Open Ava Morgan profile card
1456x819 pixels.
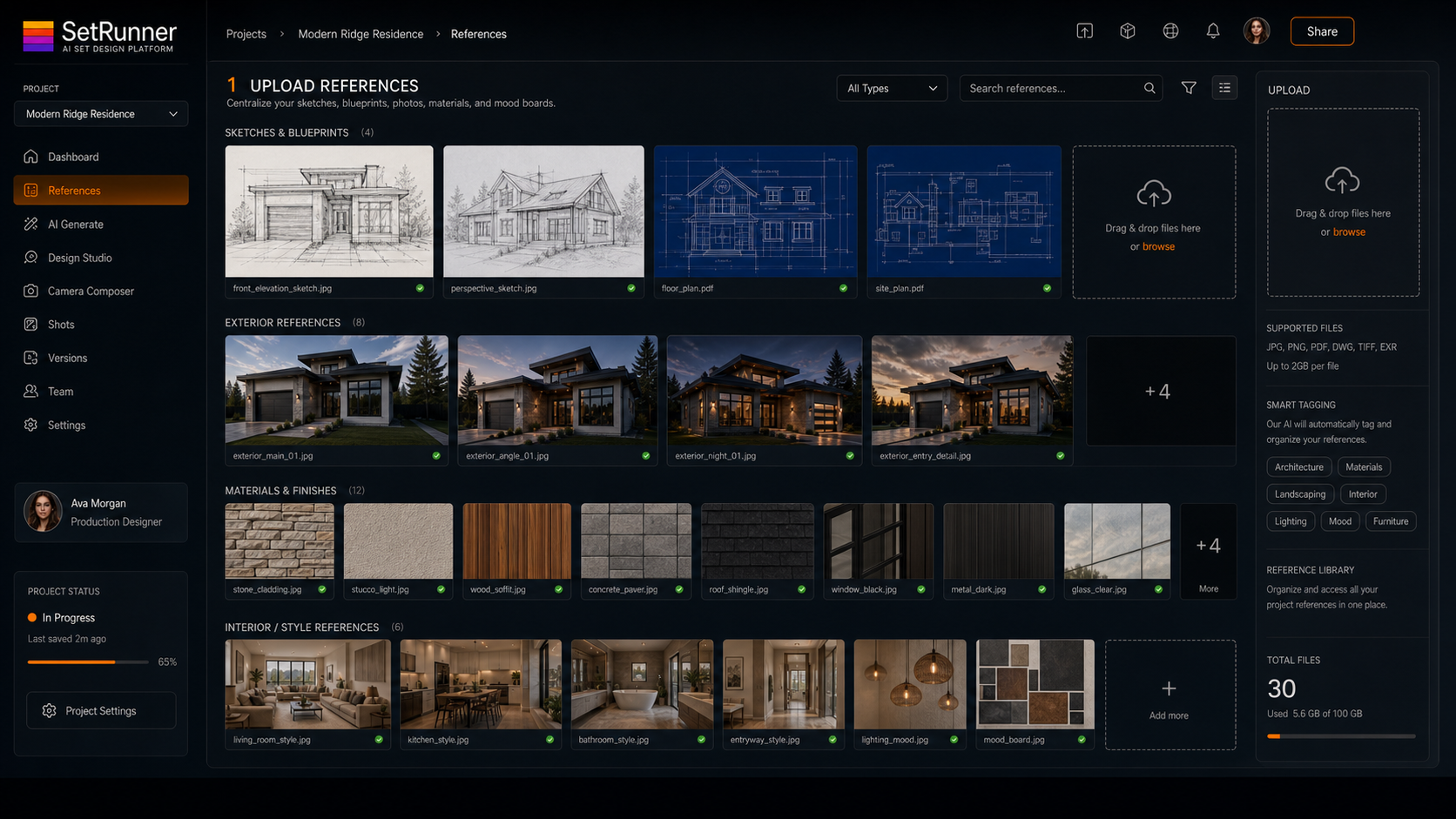(101, 513)
